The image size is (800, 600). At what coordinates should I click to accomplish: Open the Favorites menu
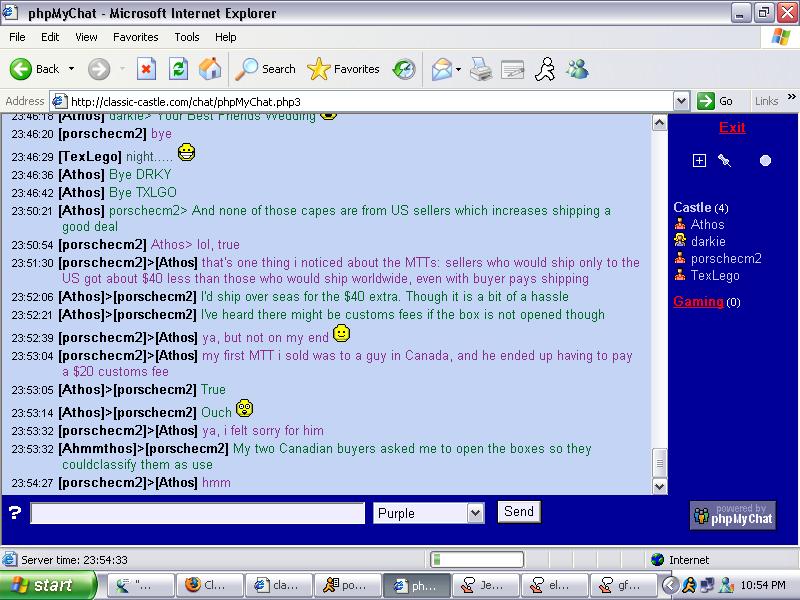(x=136, y=37)
